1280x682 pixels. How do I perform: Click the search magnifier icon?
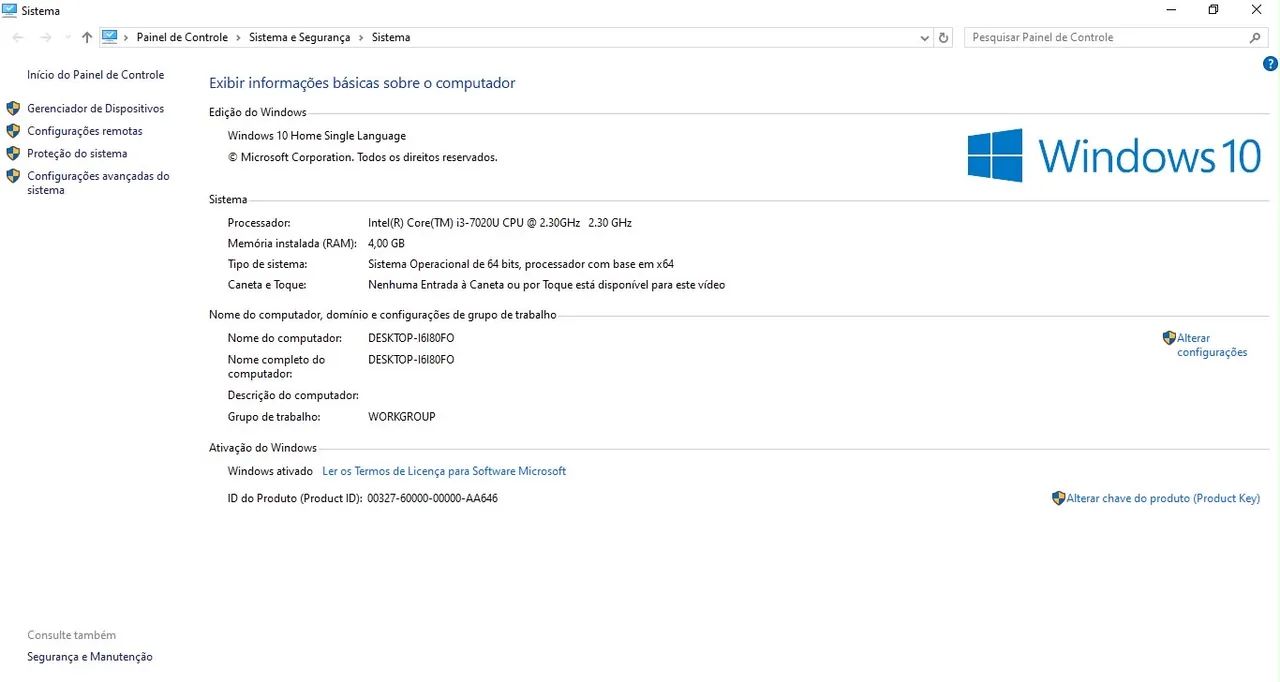coord(1256,37)
